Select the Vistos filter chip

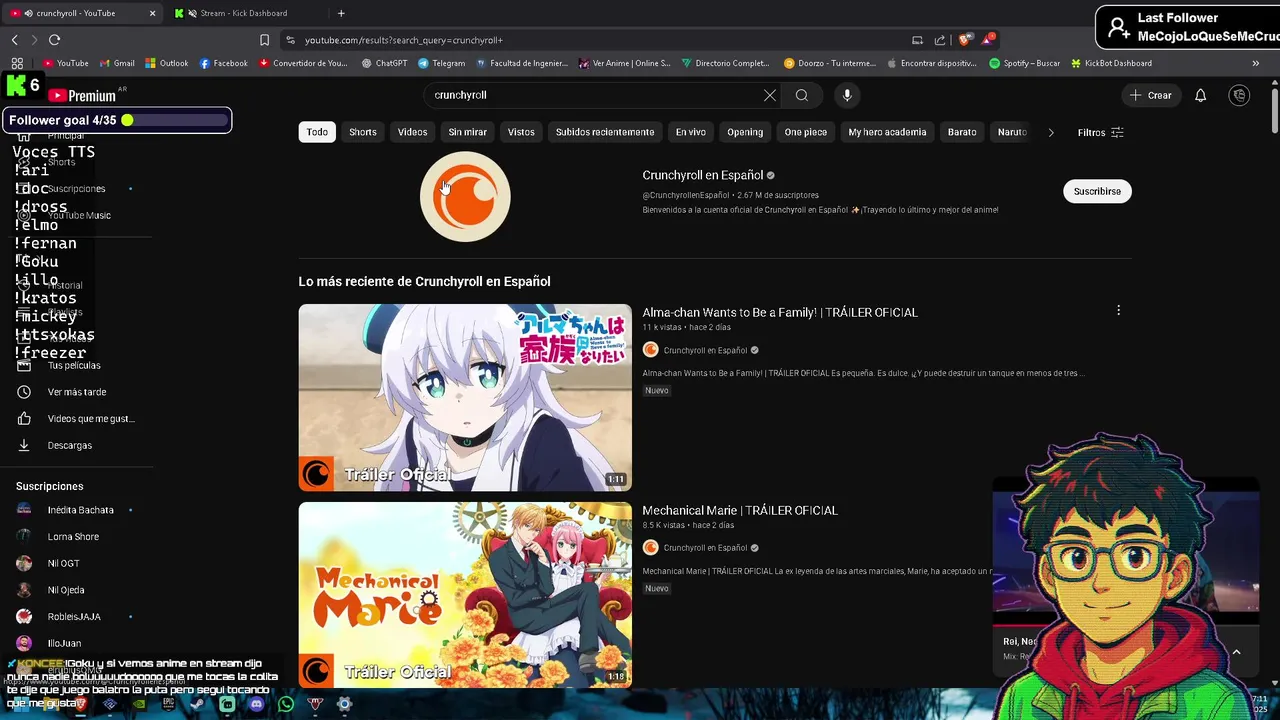click(x=521, y=132)
